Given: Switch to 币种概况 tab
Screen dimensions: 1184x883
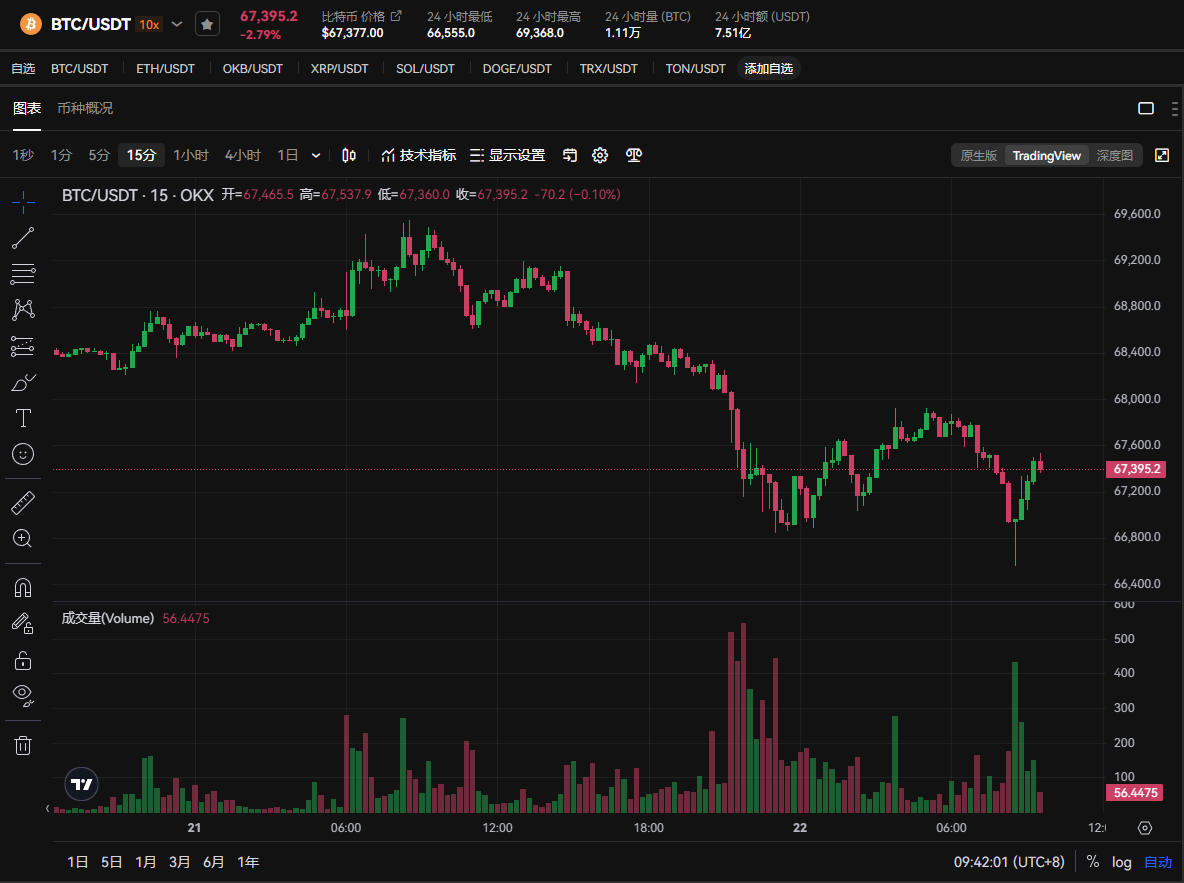Looking at the screenshot, I should tap(85, 108).
